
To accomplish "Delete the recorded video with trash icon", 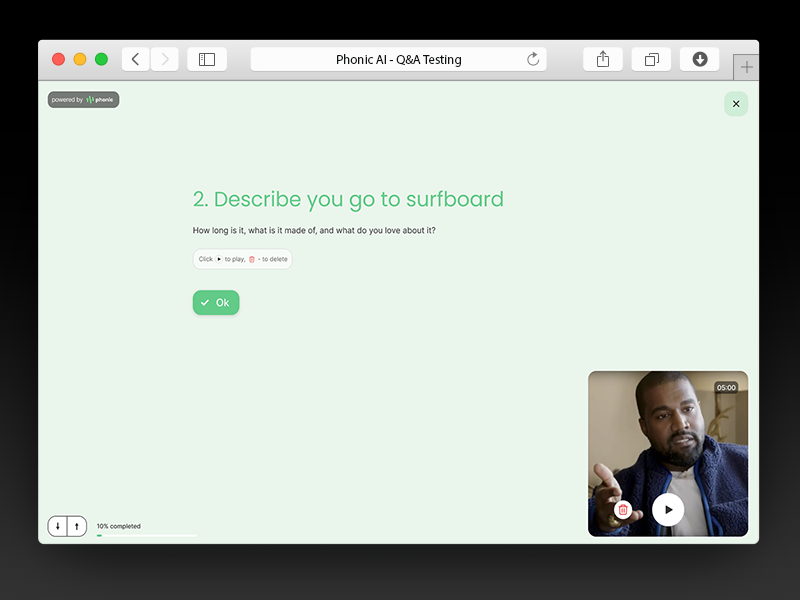I will pyautogui.click(x=623, y=509).
